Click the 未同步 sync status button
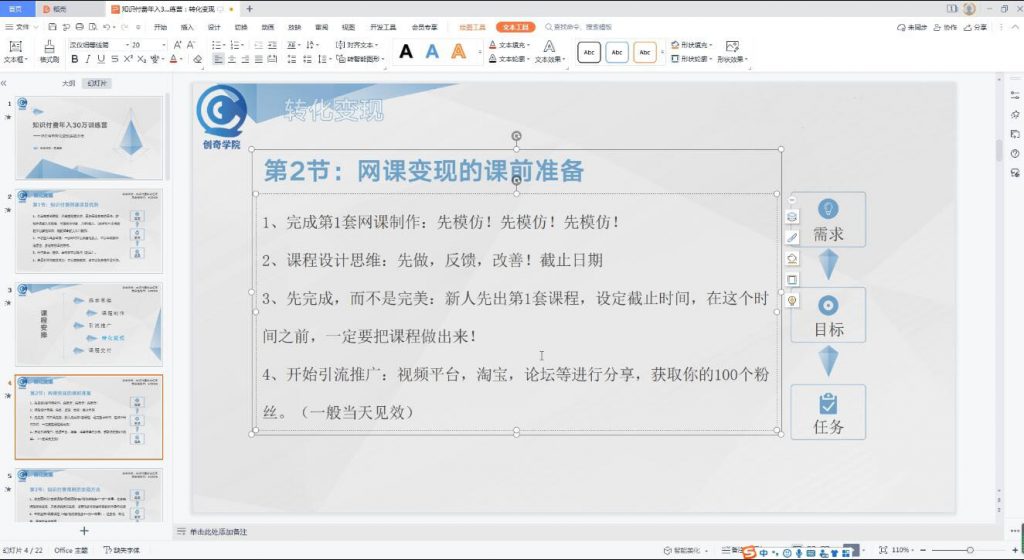The height and width of the screenshot is (560, 1024). (x=912, y=27)
